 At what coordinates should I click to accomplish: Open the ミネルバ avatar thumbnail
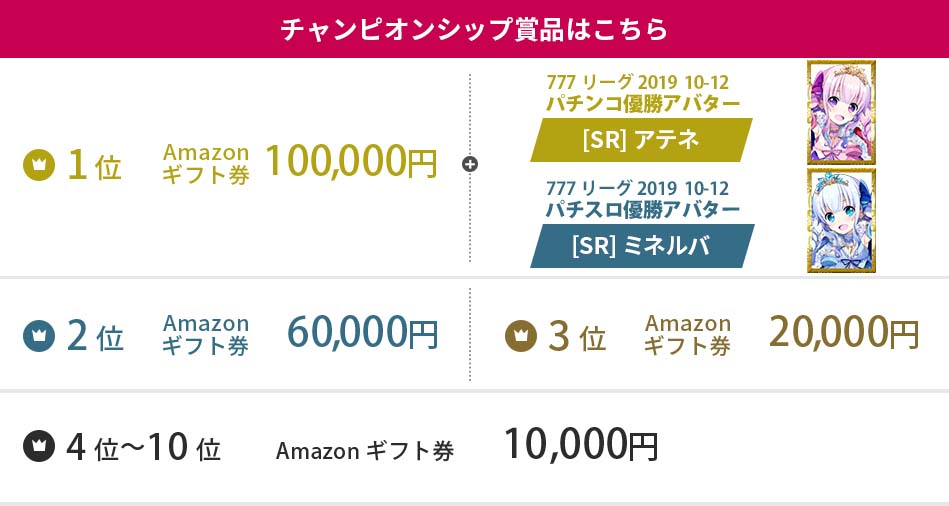click(841, 220)
